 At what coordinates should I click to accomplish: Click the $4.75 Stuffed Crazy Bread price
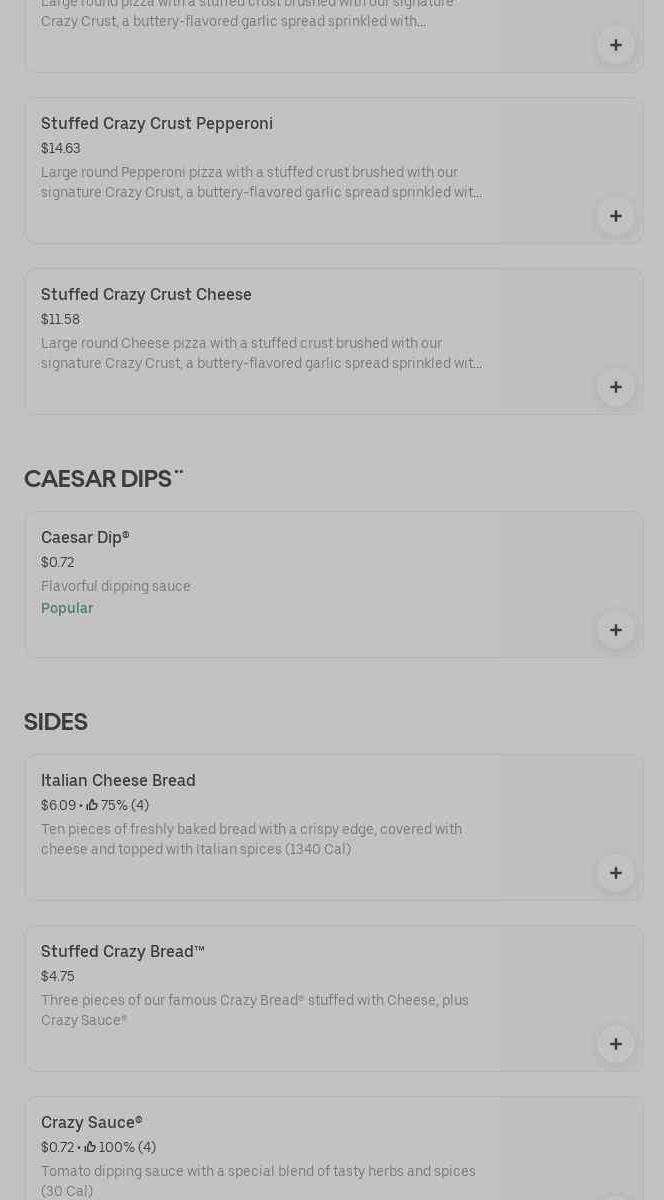(x=58, y=977)
